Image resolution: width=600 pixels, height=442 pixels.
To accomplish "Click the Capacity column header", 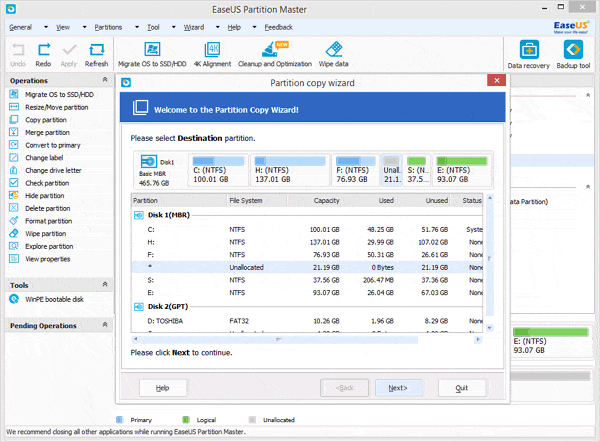I will pos(326,201).
